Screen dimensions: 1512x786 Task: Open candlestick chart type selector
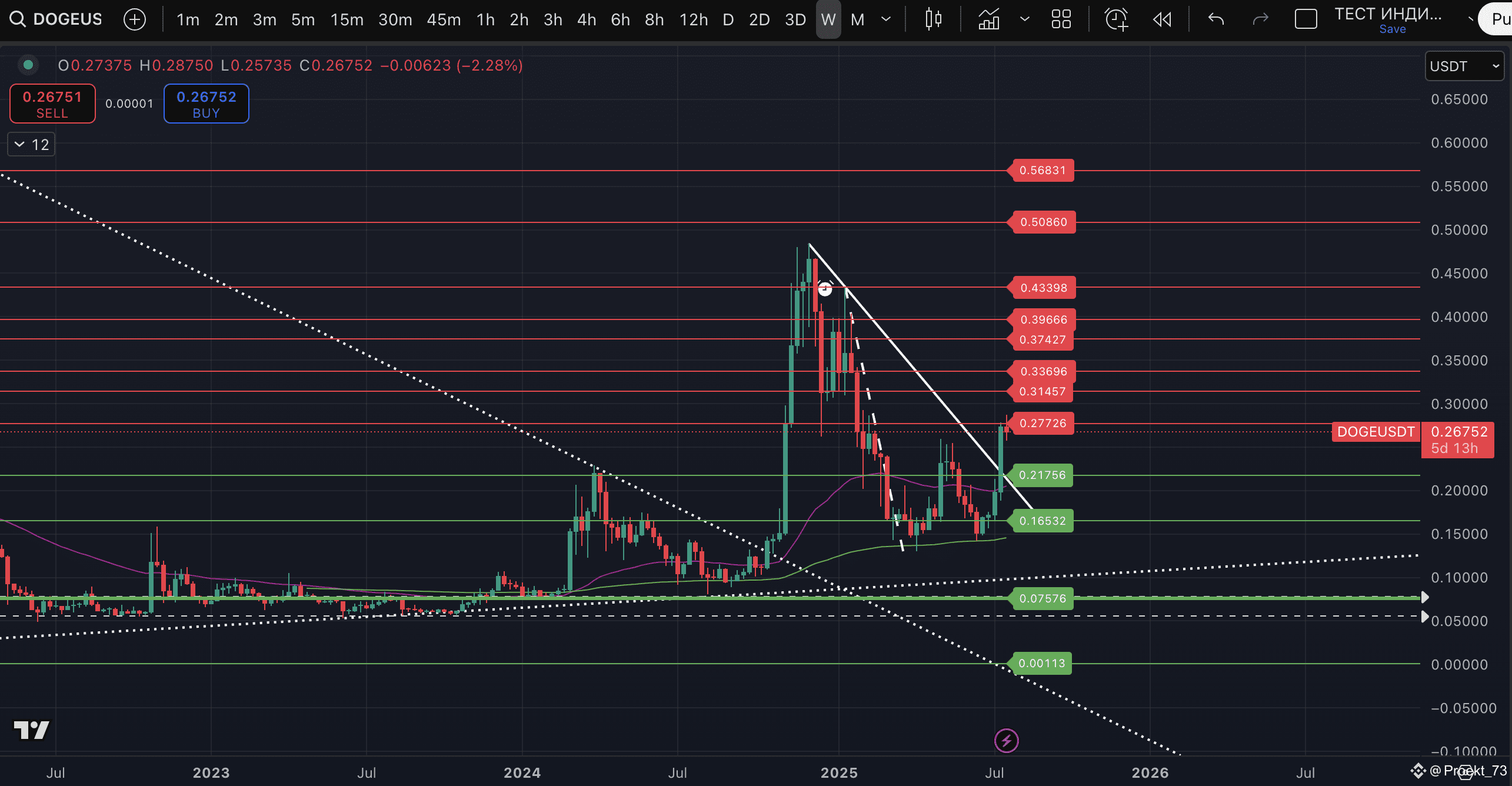pyautogui.click(x=933, y=19)
